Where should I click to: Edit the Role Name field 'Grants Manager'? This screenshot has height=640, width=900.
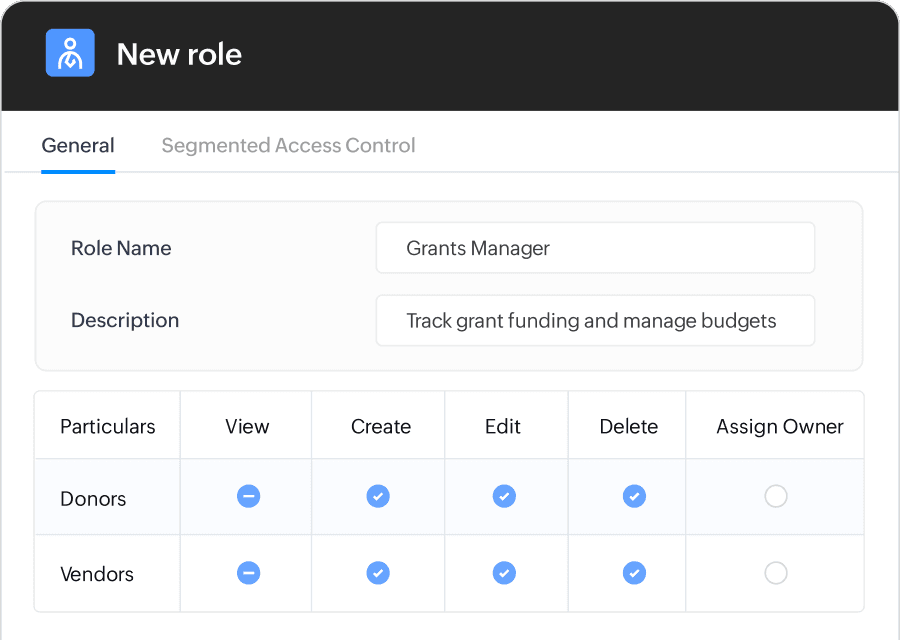click(595, 248)
